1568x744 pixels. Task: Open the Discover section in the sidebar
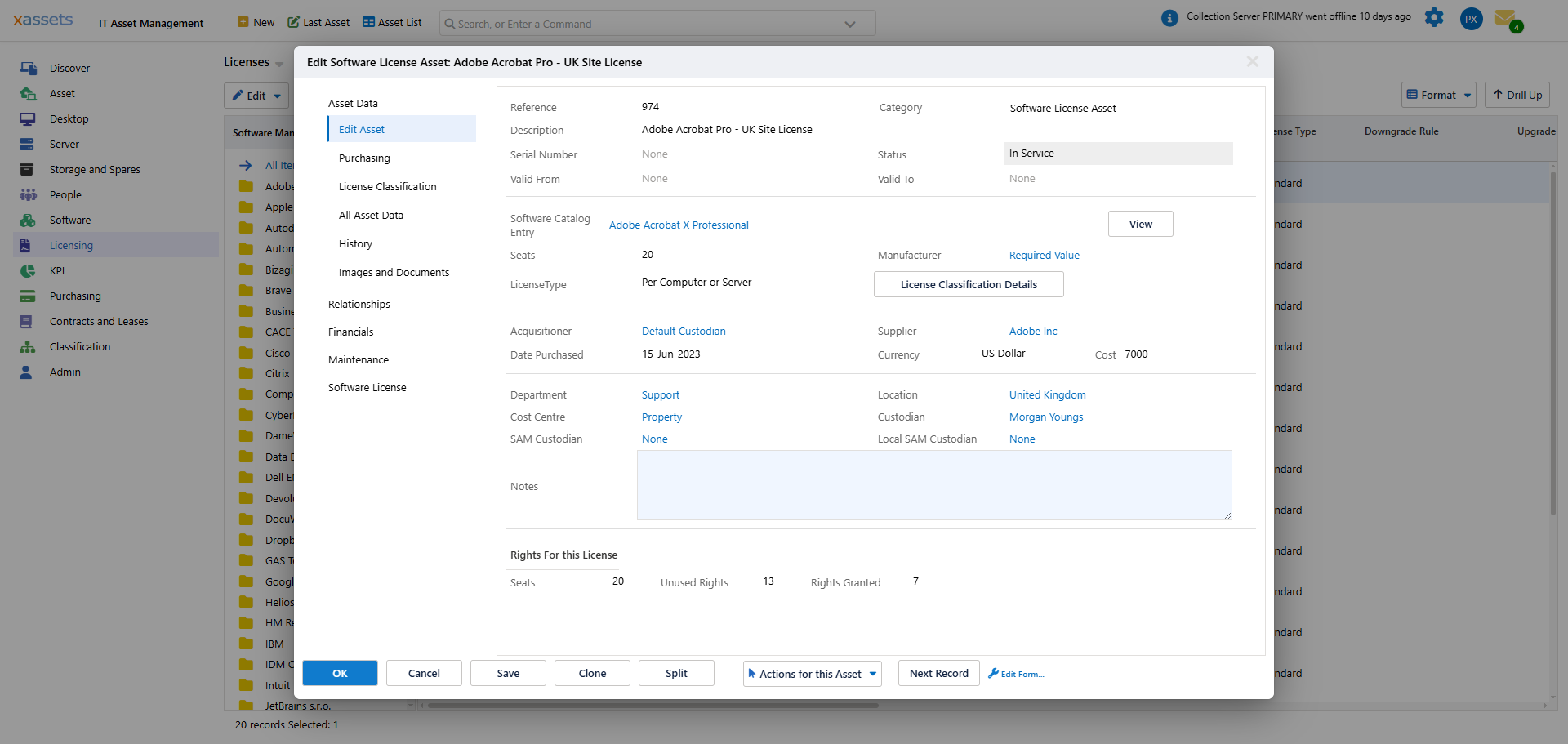point(29,68)
